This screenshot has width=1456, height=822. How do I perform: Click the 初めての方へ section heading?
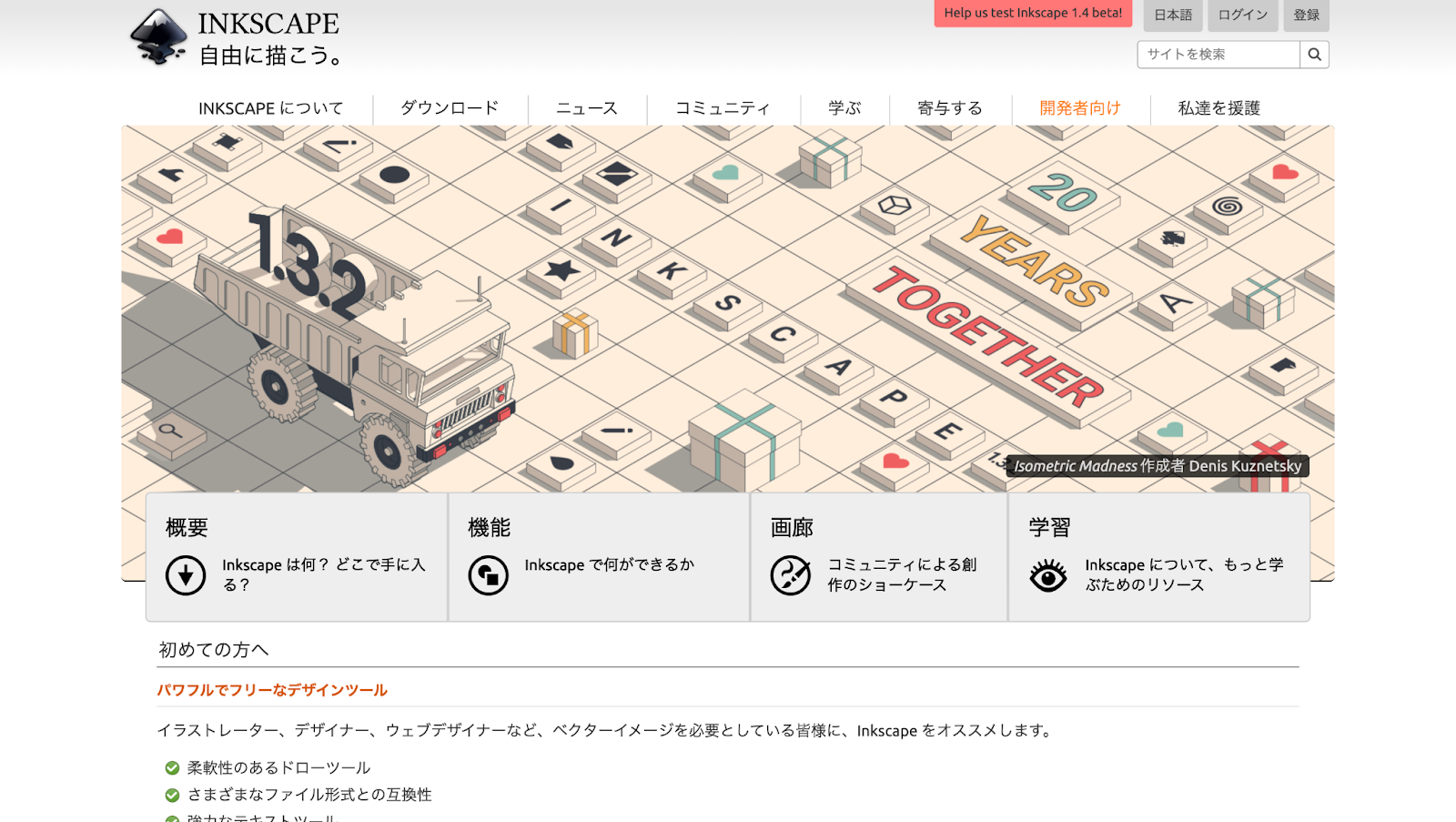(214, 650)
